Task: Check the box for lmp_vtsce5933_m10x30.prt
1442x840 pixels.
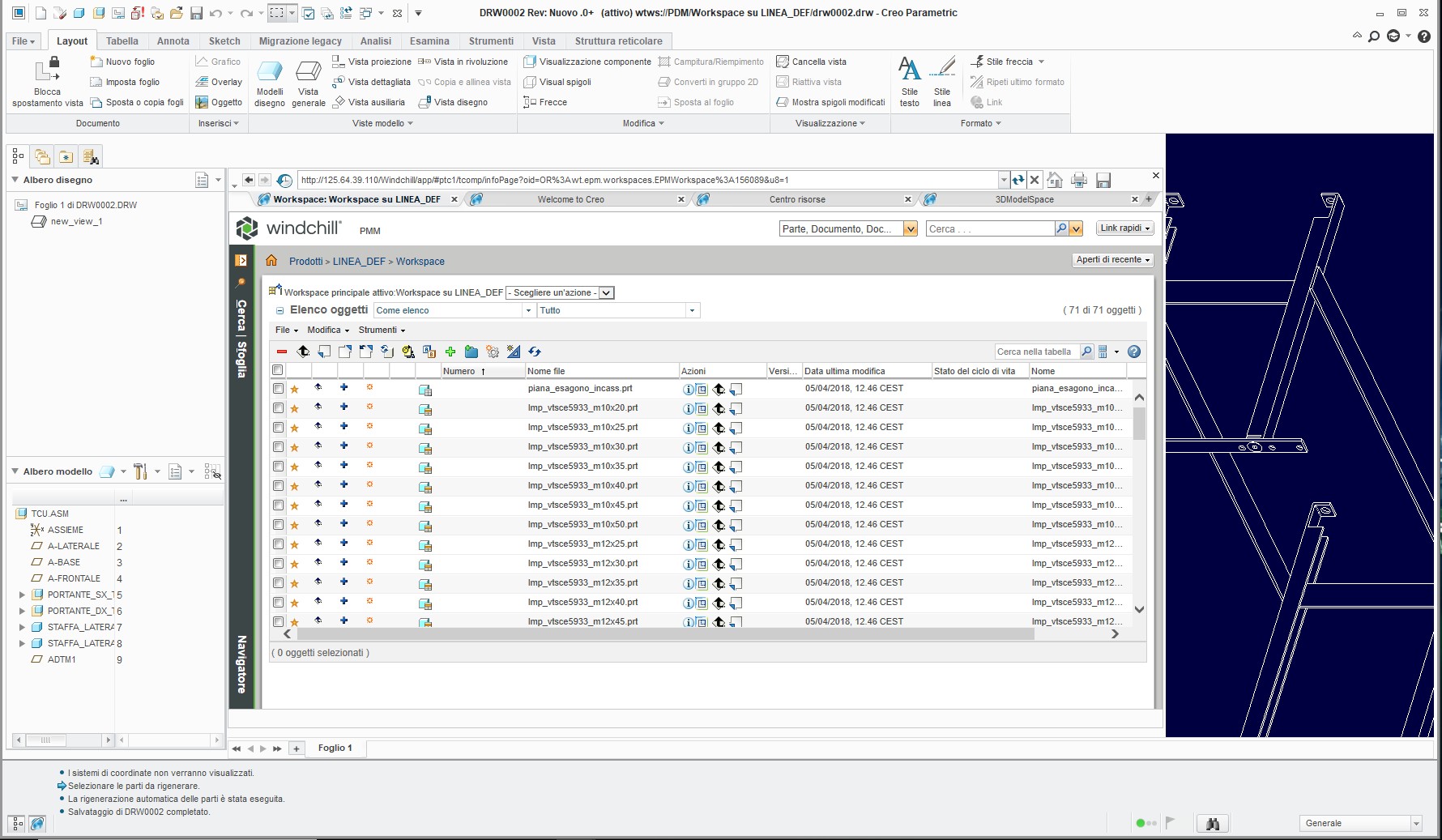Action: [278, 447]
